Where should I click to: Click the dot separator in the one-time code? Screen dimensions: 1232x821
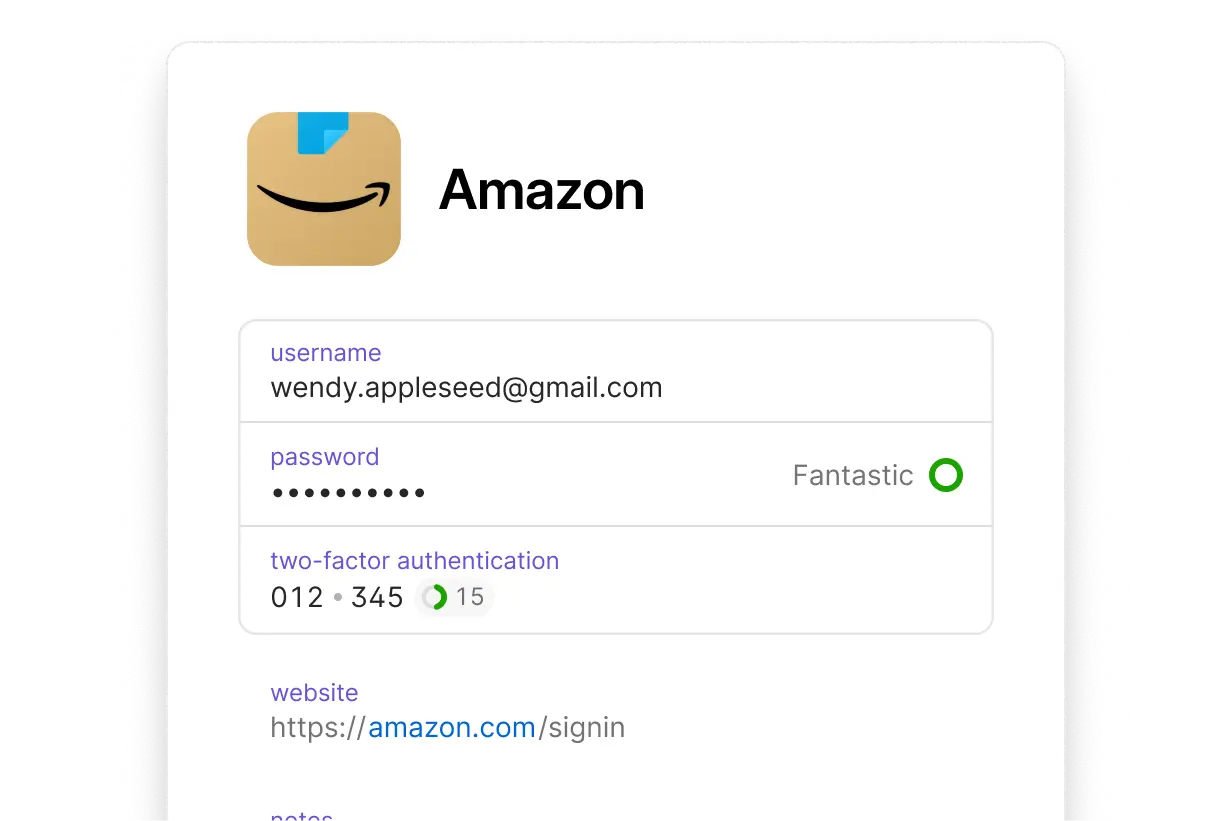338,598
